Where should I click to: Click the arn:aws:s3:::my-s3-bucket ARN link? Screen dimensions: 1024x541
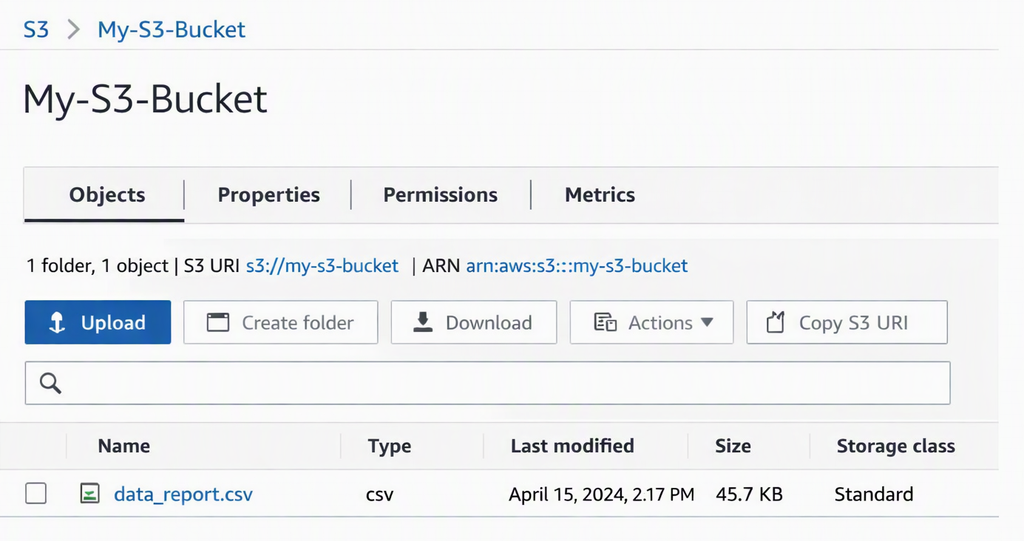point(577,266)
